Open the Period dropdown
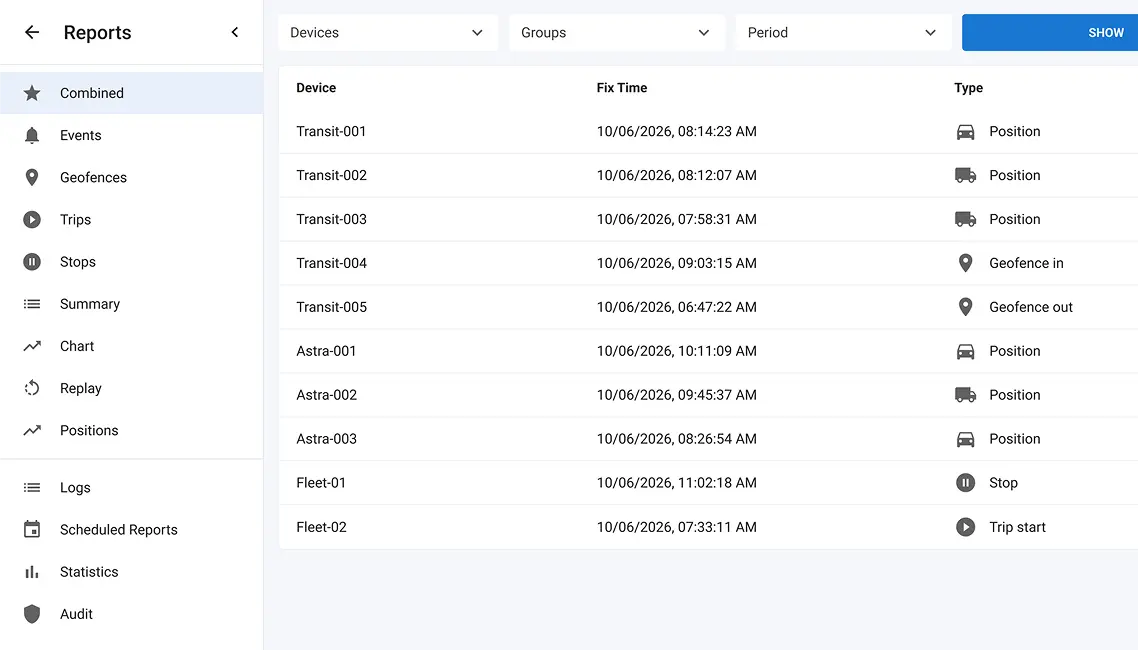 (x=843, y=33)
